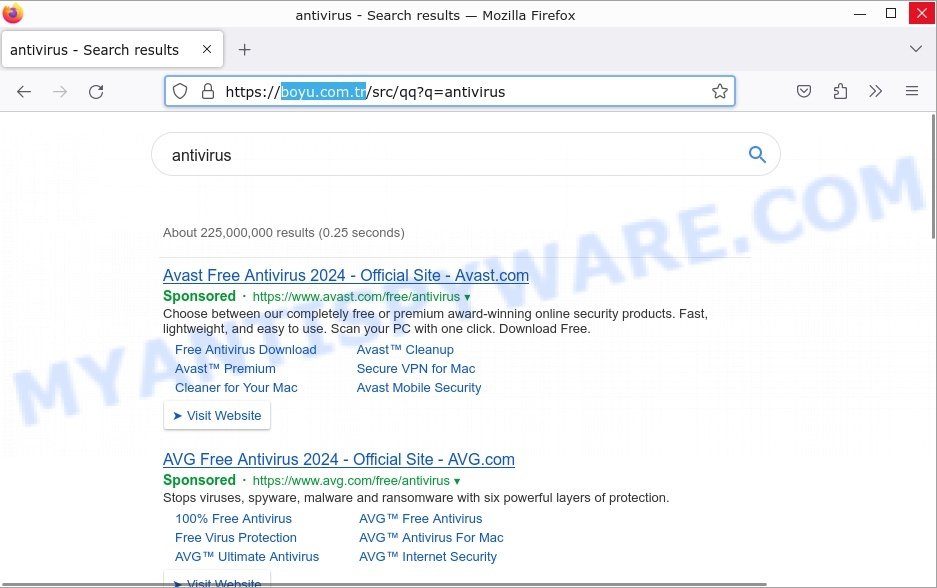Viewport: 937px width, 588px height.
Task: Click the https://www.avg.com/free/antivirus URL
Action: (x=351, y=480)
